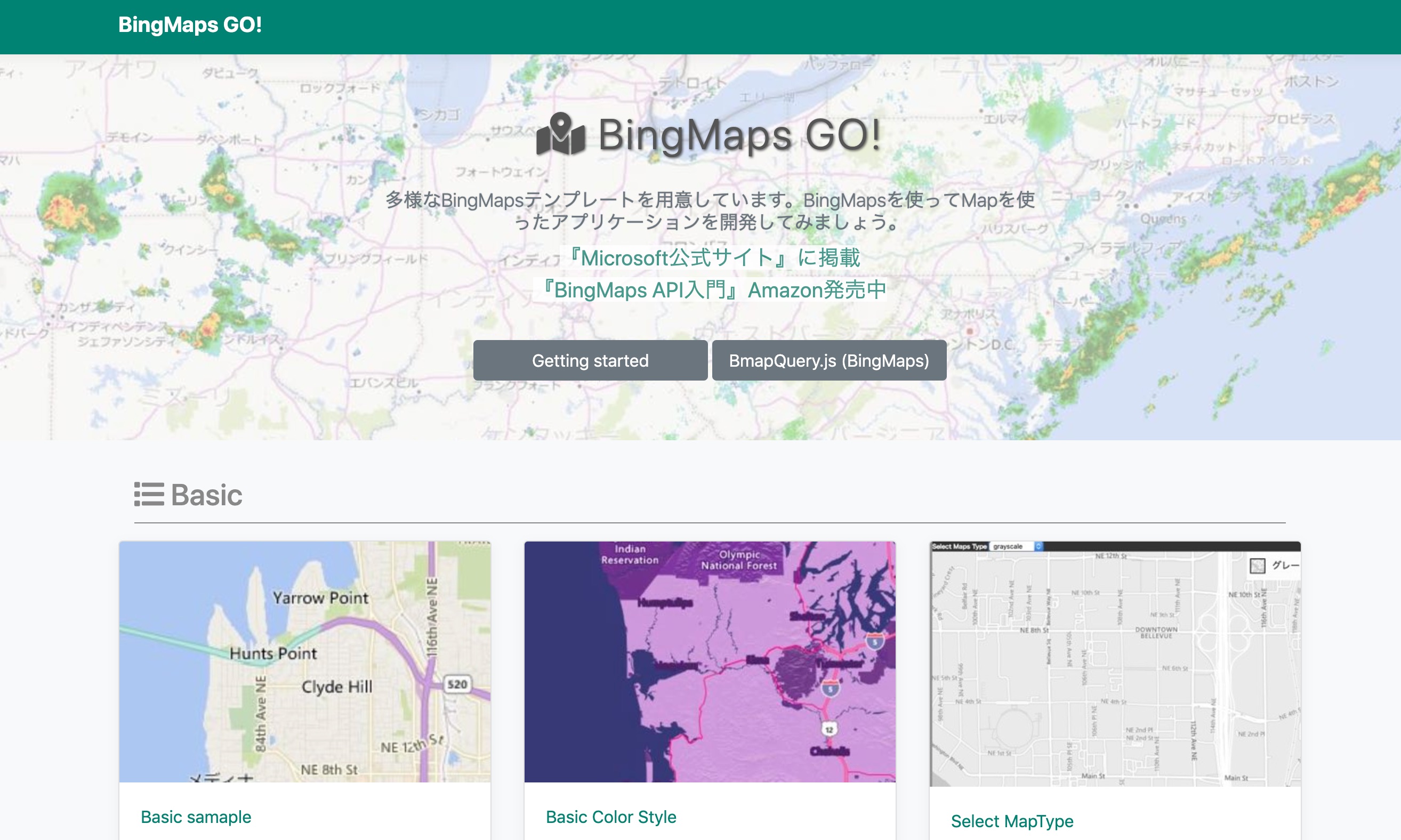Click the Getting started button
1401x840 pixels.
click(590, 360)
